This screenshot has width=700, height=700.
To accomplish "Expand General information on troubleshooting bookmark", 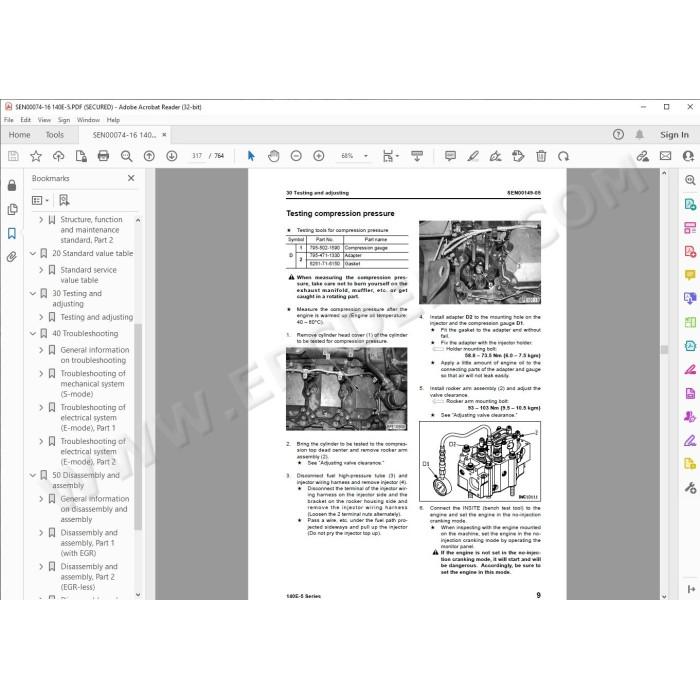I will (41, 350).
